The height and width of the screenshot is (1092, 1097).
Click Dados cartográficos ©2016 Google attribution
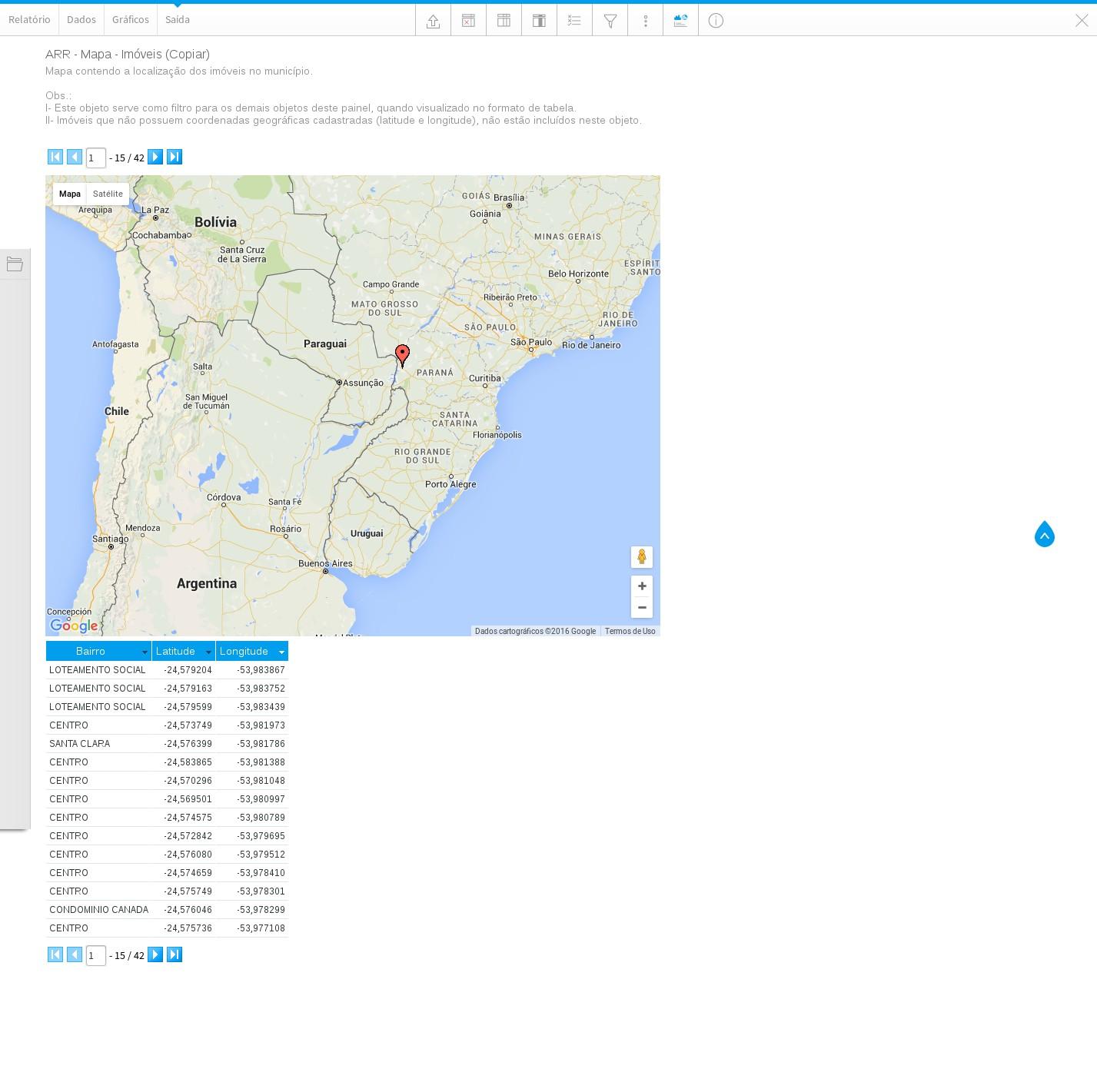click(535, 631)
